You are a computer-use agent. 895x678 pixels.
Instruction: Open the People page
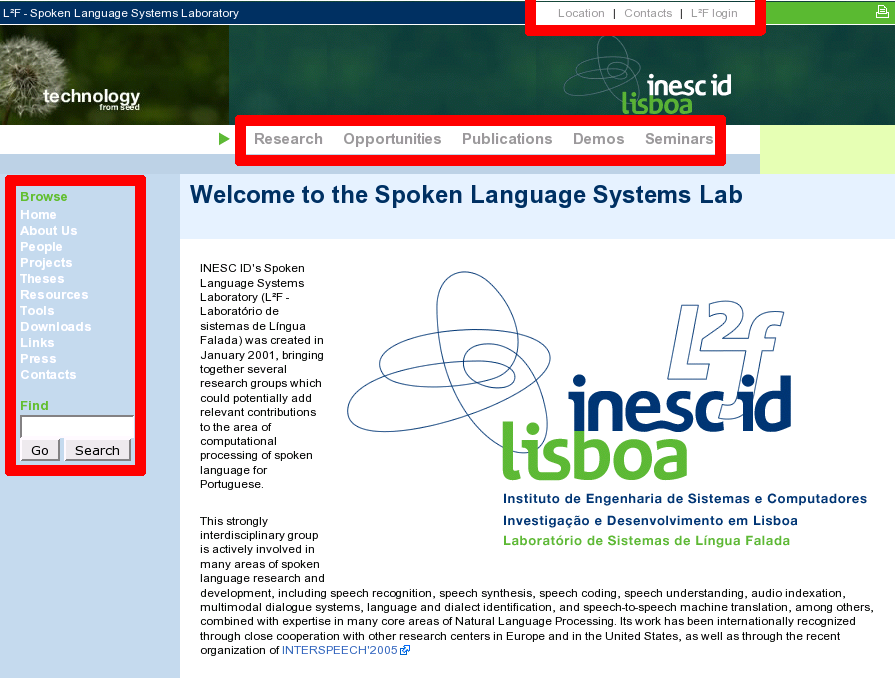tap(41, 247)
